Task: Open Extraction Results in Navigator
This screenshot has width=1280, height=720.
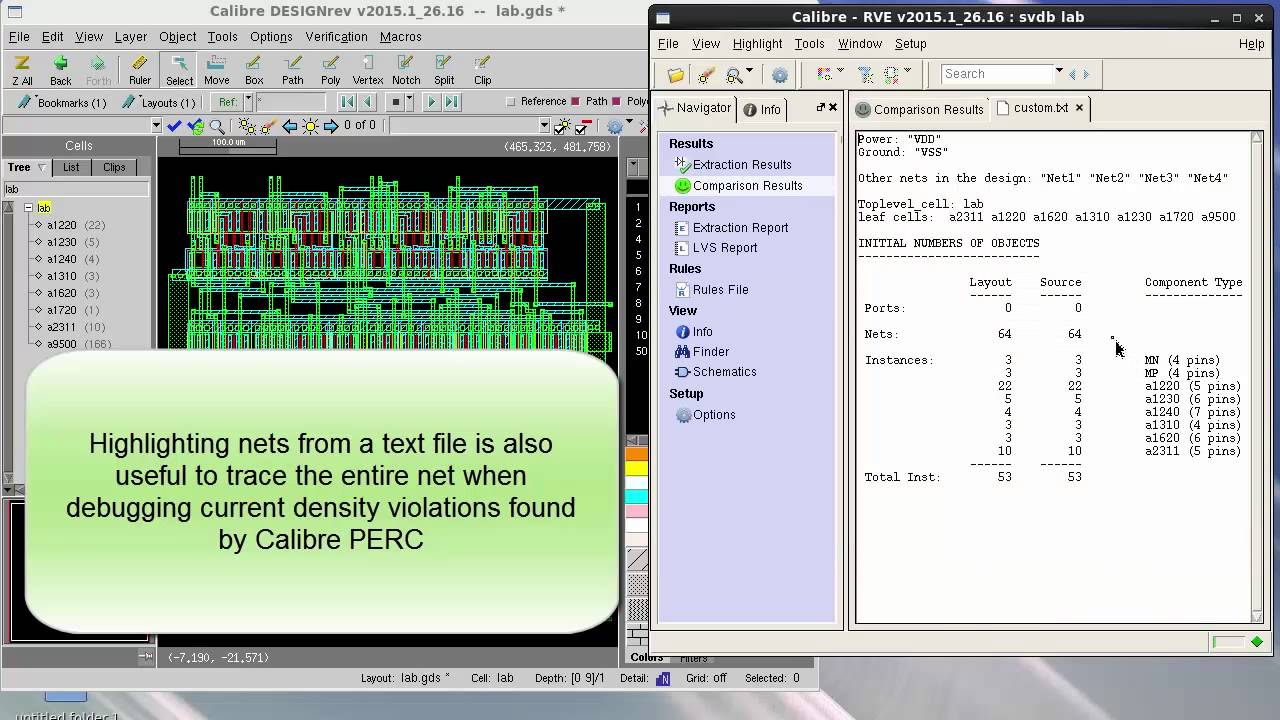Action: (x=733, y=165)
